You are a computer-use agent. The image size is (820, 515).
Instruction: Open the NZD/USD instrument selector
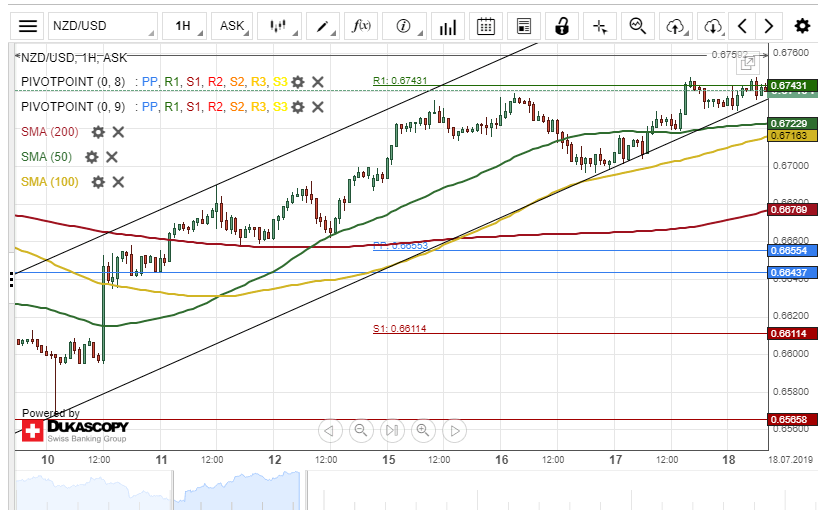pyautogui.click(x=102, y=26)
